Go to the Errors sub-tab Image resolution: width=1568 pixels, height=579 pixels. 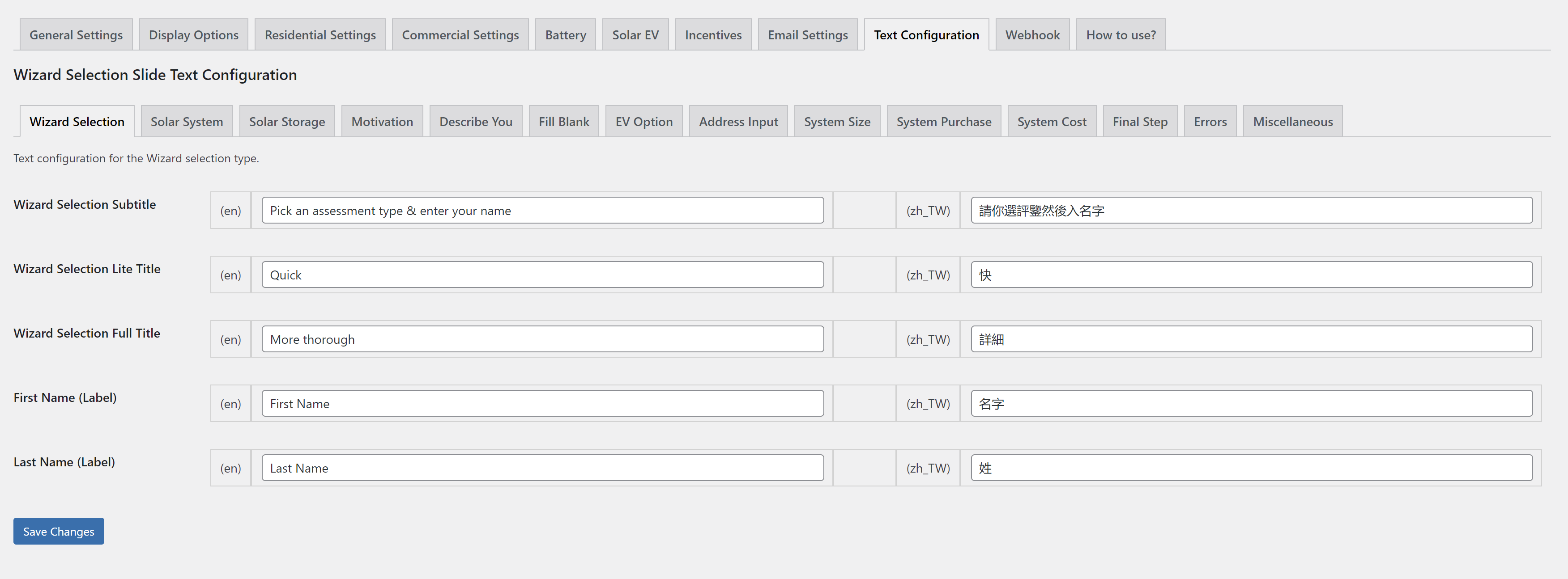(1210, 122)
